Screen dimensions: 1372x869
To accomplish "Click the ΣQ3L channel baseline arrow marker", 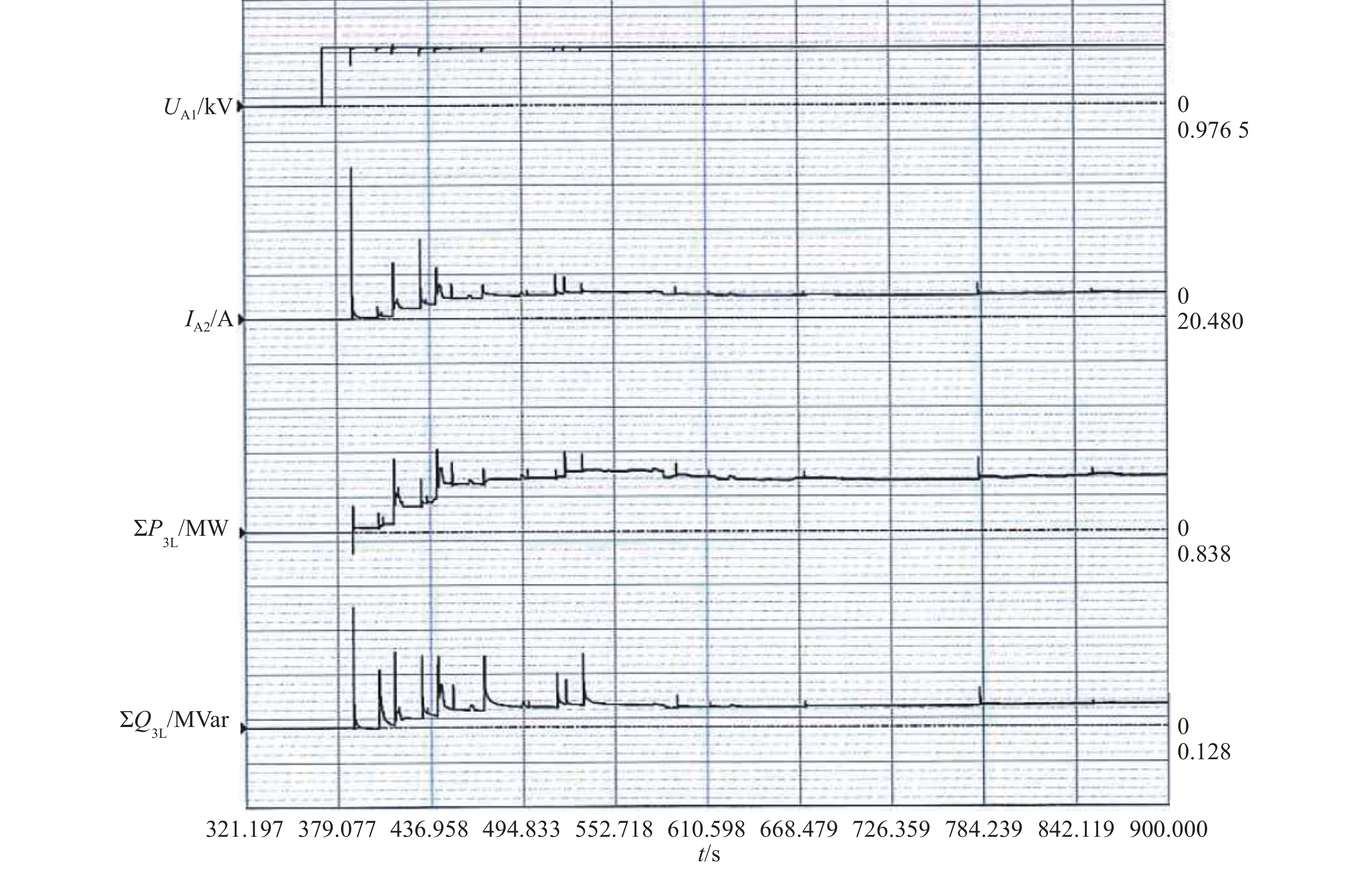I will click(243, 728).
